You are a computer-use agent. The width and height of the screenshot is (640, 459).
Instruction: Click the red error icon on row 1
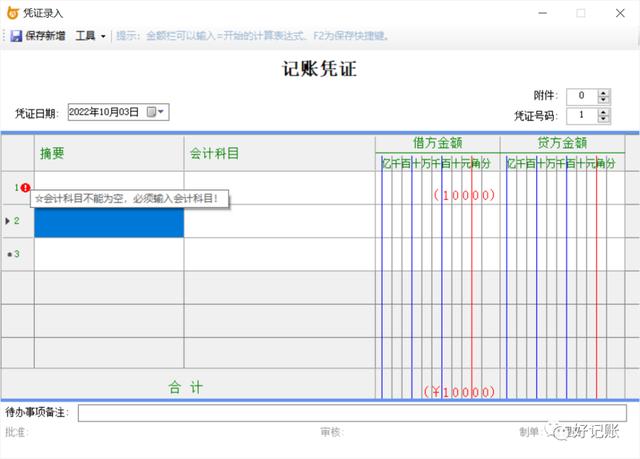[x=25, y=188]
